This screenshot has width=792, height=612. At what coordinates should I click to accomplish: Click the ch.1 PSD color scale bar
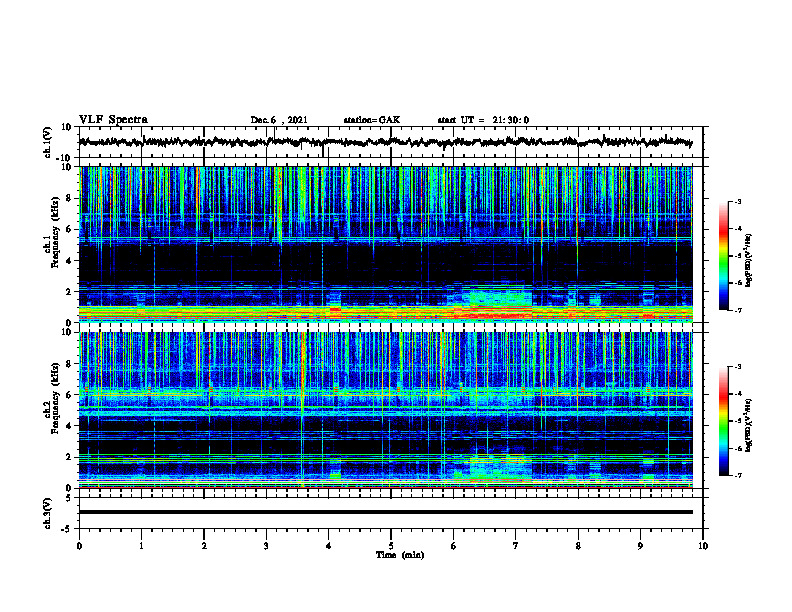(x=723, y=256)
